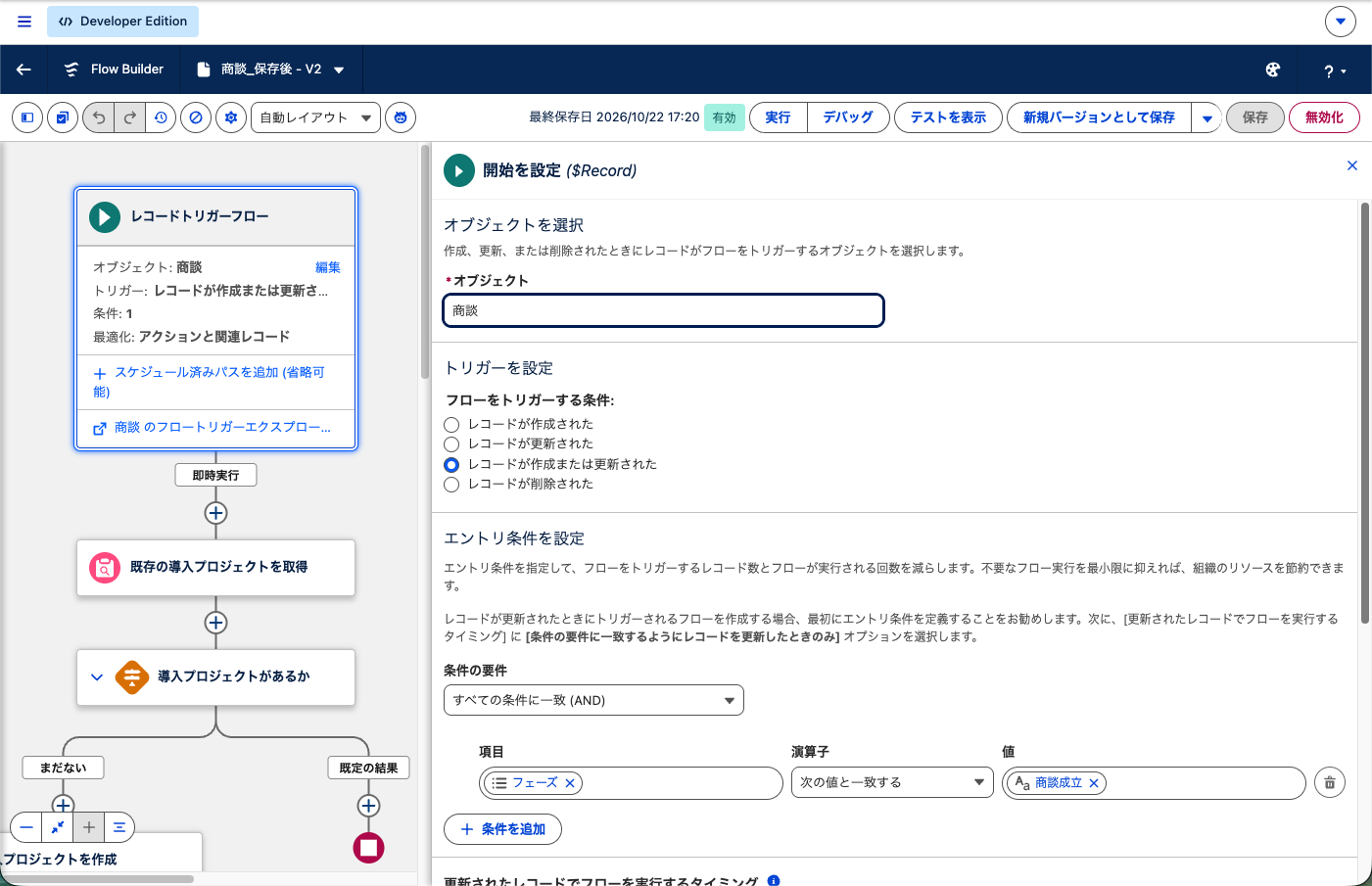1372x886 pixels.
Task: Click the まだない outcome label
Action: [x=64, y=768]
